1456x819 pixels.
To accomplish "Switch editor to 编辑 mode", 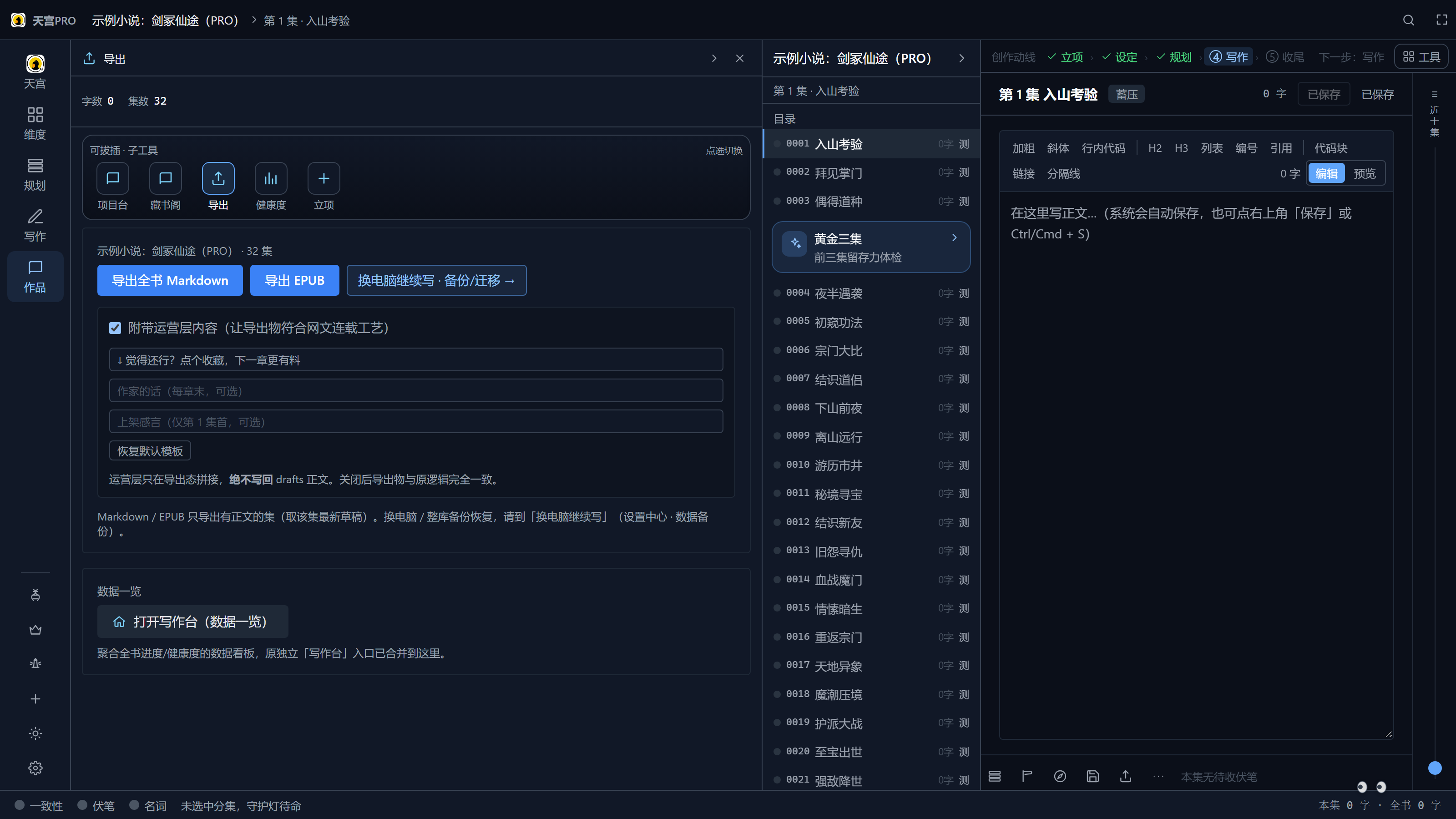I will pyautogui.click(x=1327, y=173).
